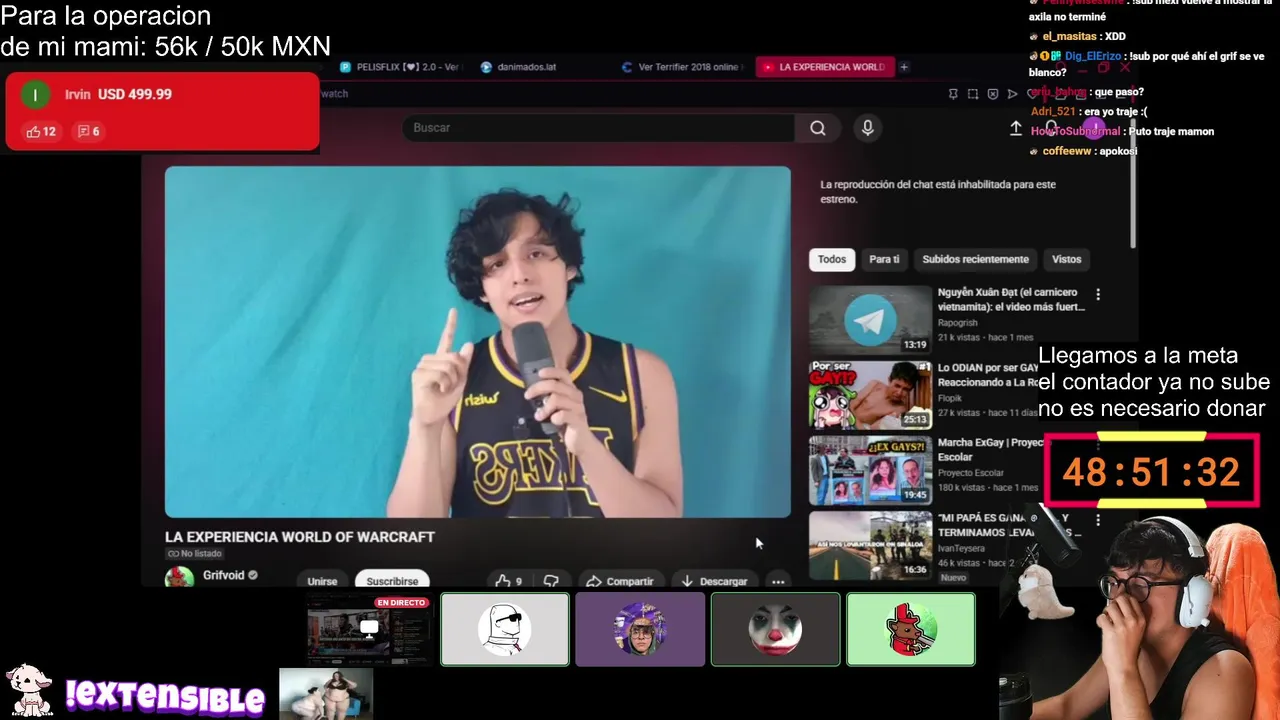Open Grifvoid channel name link
Screen dimensions: 1280x720
coord(223,575)
